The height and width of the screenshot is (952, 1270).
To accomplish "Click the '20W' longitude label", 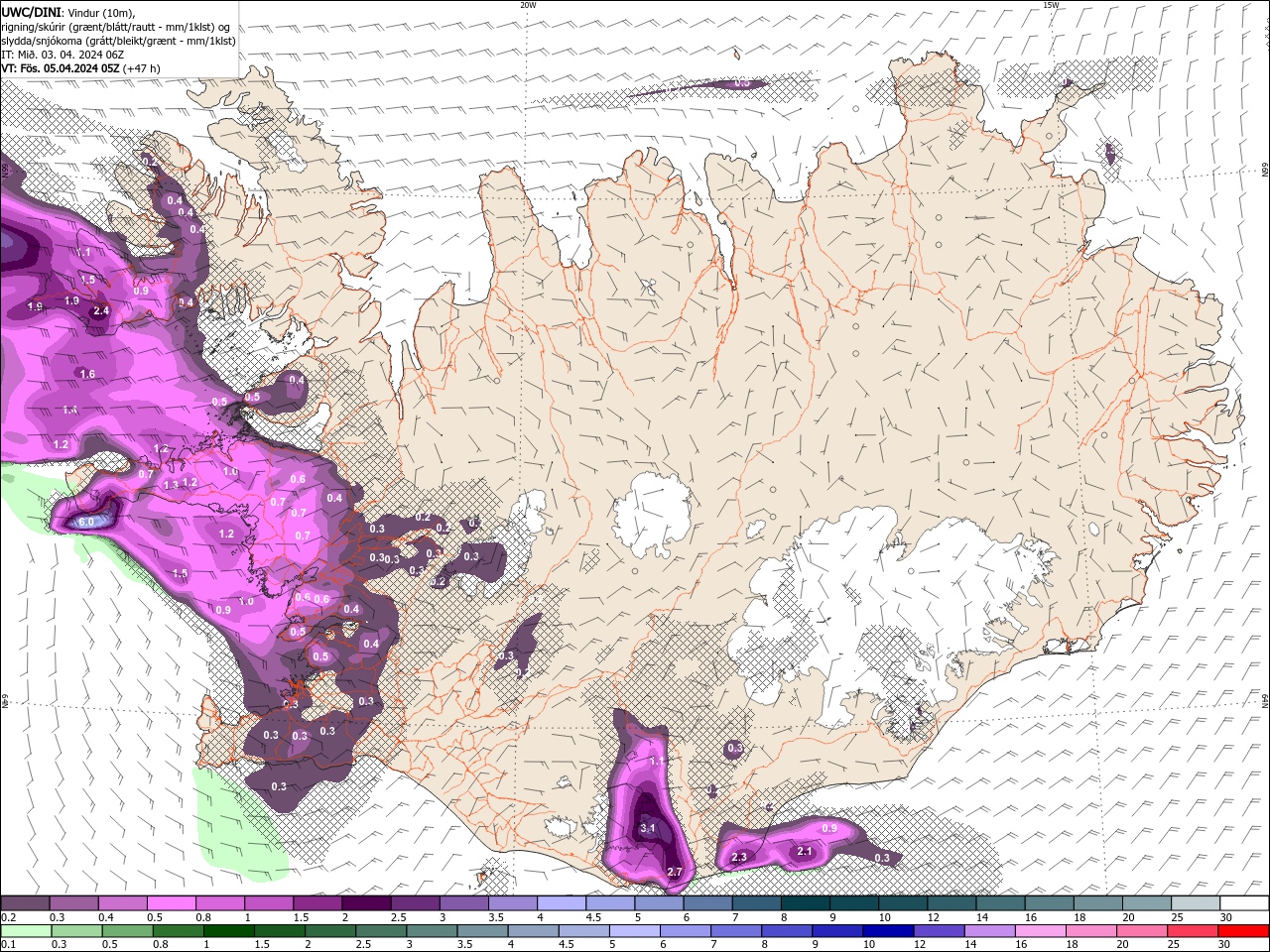I will [x=528, y=5].
